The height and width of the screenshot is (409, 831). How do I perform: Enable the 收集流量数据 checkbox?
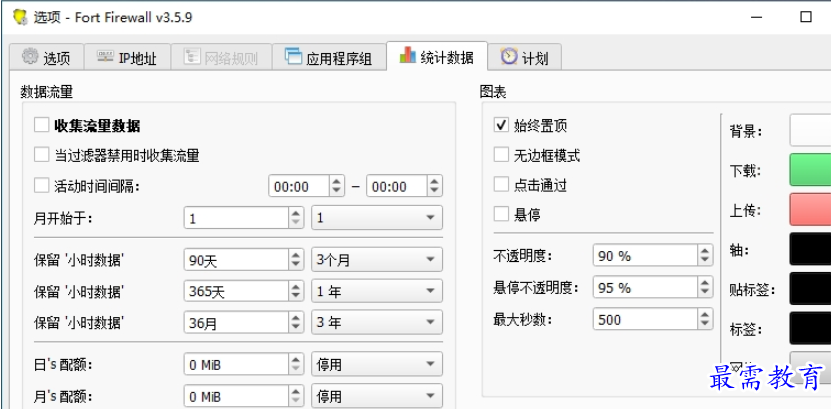(x=41, y=126)
